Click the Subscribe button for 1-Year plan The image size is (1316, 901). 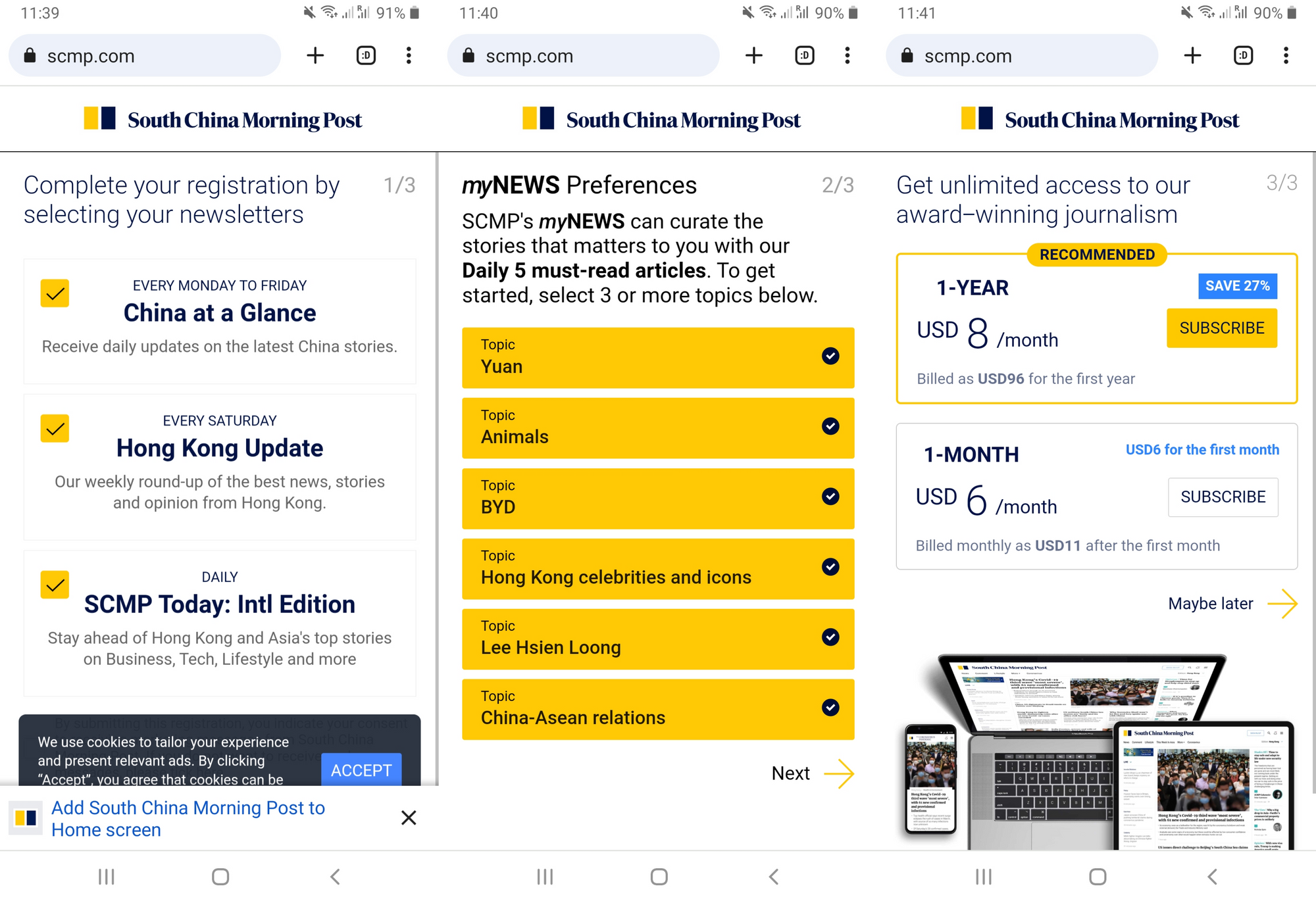tap(1223, 327)
